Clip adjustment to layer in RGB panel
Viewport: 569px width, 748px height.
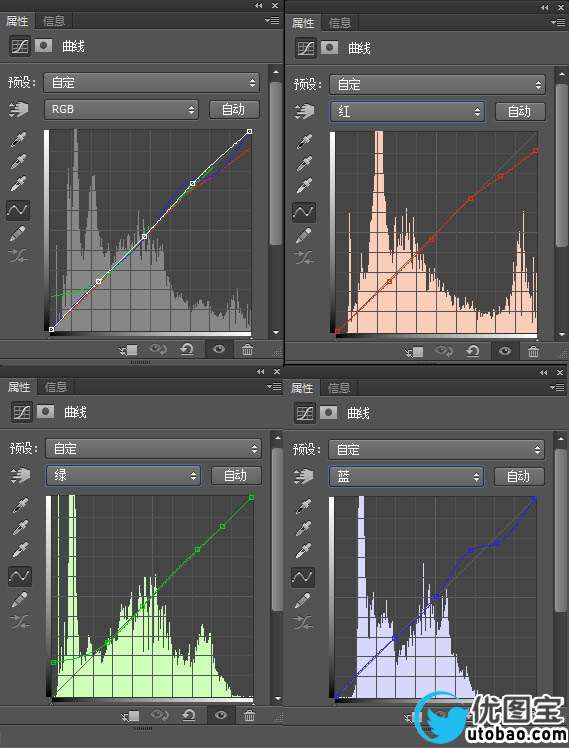(129, 350)
